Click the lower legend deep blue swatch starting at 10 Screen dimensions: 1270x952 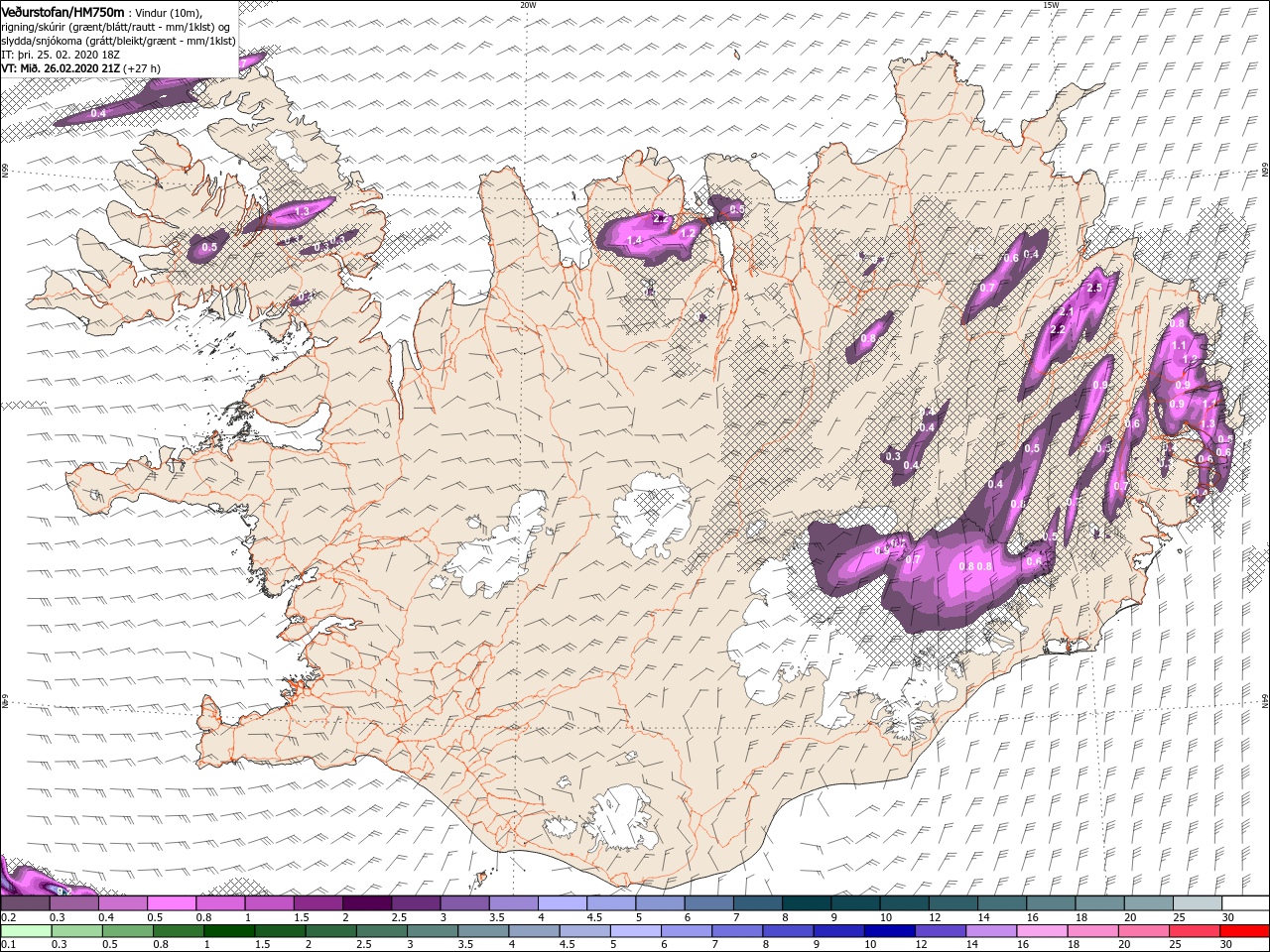(889, 931)
